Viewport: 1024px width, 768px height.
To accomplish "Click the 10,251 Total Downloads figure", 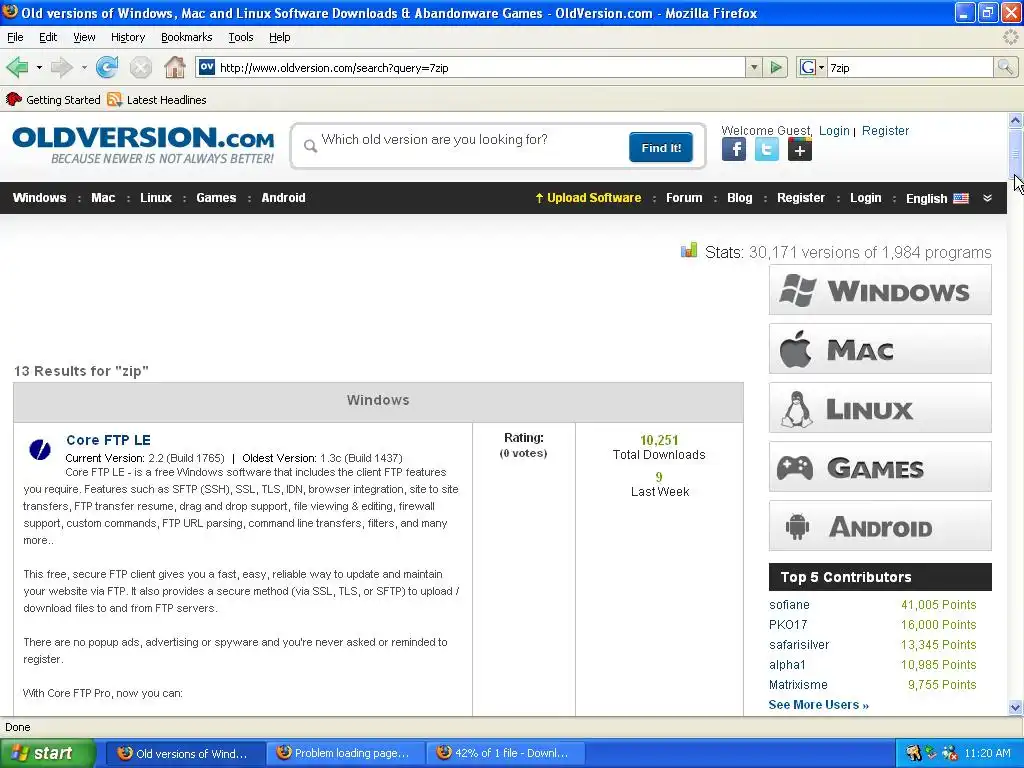I will (x=659, y=440).
